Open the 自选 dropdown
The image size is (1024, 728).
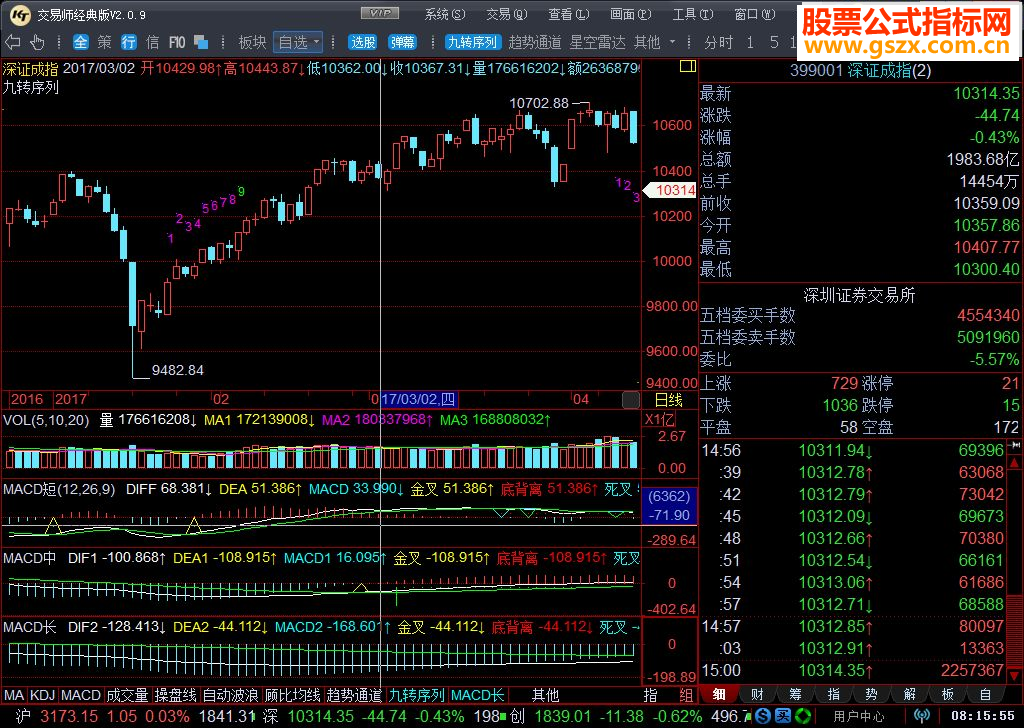point(298,42)
